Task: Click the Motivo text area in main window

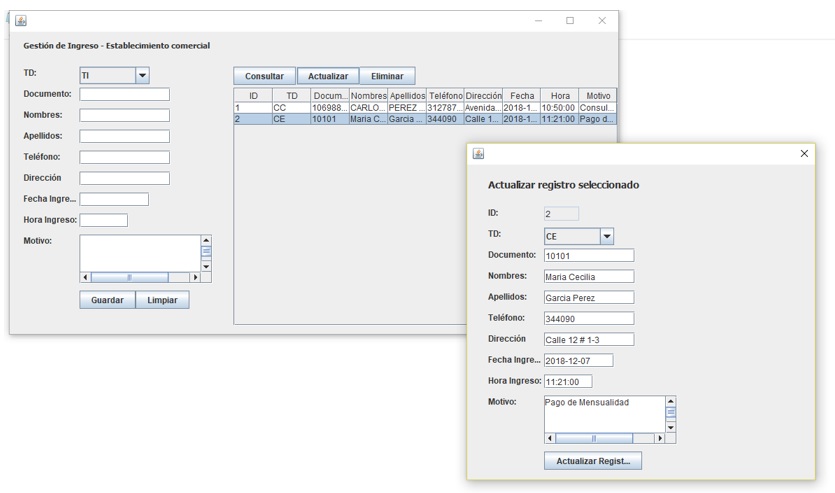Action: pos(140,253)
